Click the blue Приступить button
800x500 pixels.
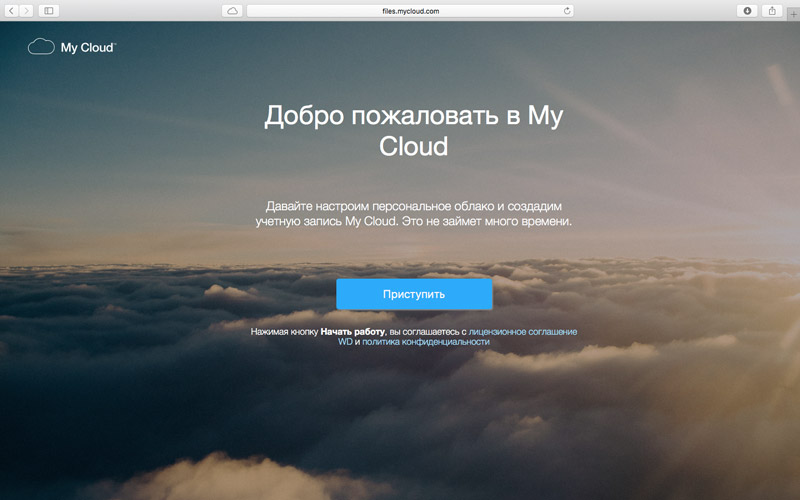click(414, 294)
